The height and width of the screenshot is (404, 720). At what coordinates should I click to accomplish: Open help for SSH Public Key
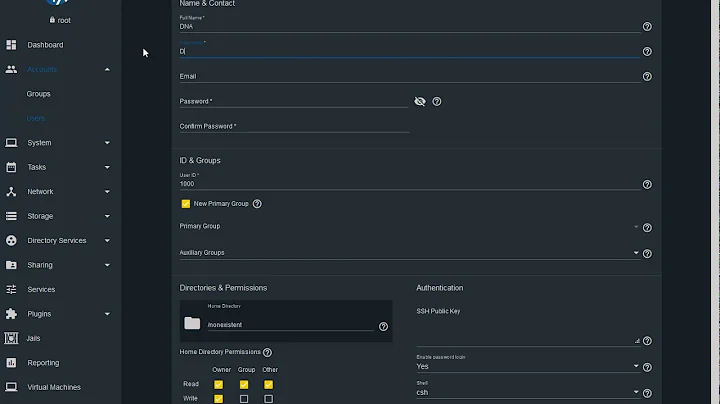click(647, 341)
